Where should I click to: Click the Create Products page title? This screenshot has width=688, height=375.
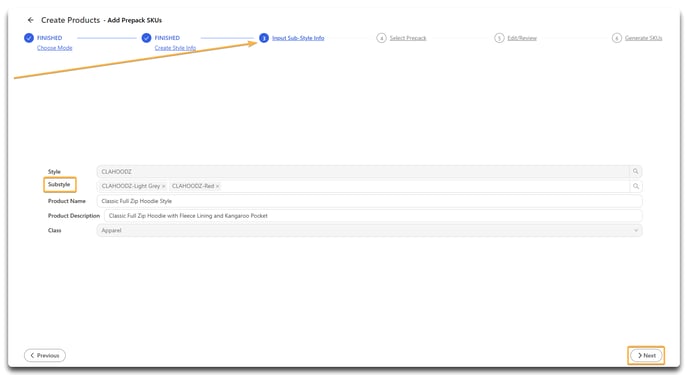[71, 20]
